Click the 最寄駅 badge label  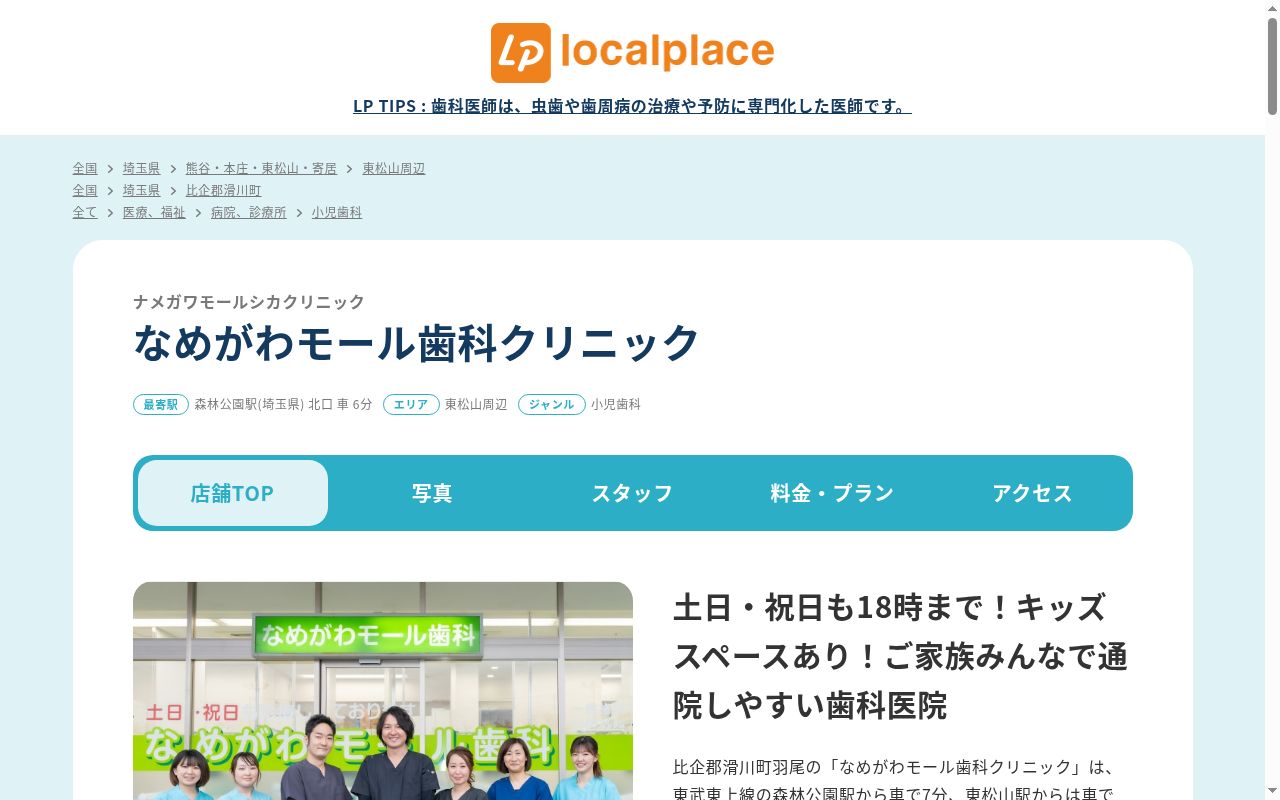tap(161, 405)
